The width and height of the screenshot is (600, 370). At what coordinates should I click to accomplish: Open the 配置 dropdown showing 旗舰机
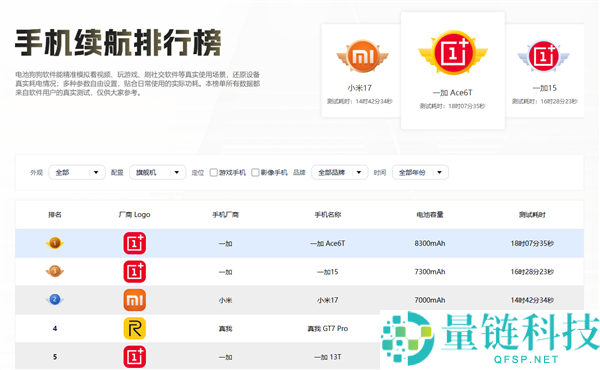point(158,173)
